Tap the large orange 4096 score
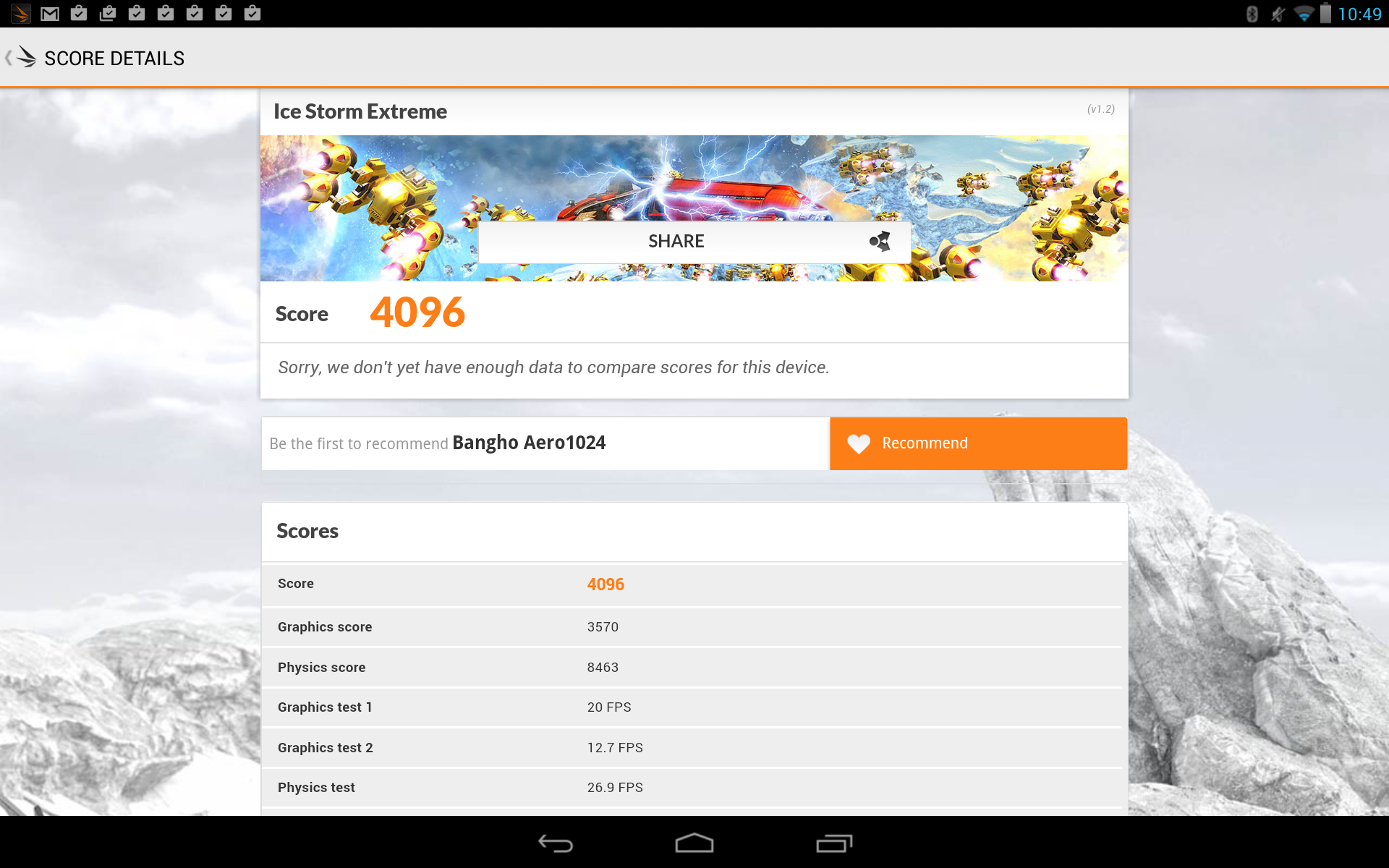1389x868 pixels. 417,312
